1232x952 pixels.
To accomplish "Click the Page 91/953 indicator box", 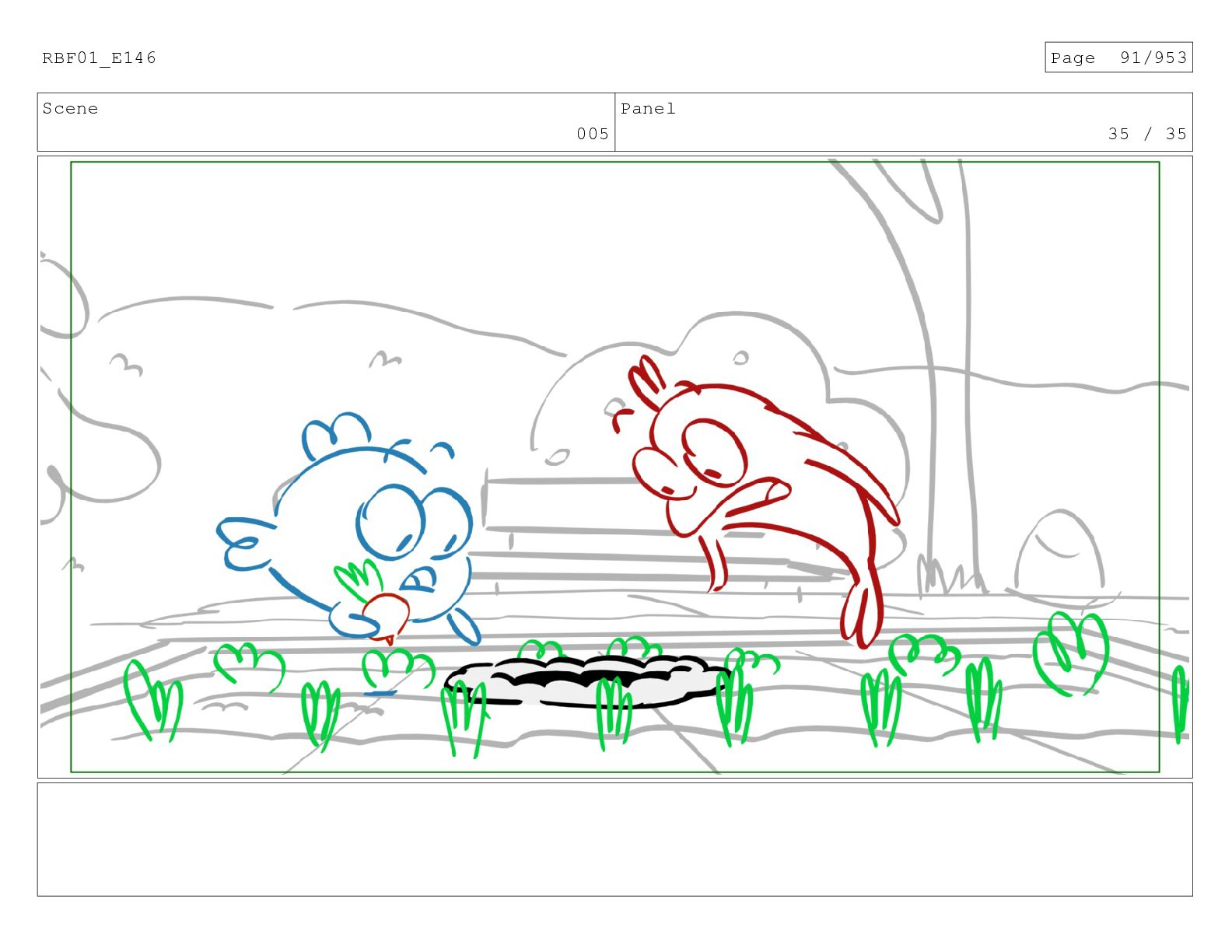I will 1118,58.
